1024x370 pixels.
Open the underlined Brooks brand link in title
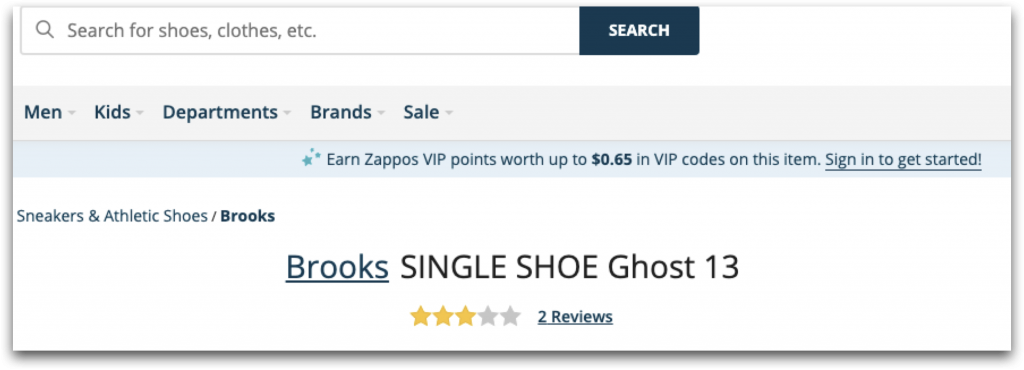coord(337,267)
